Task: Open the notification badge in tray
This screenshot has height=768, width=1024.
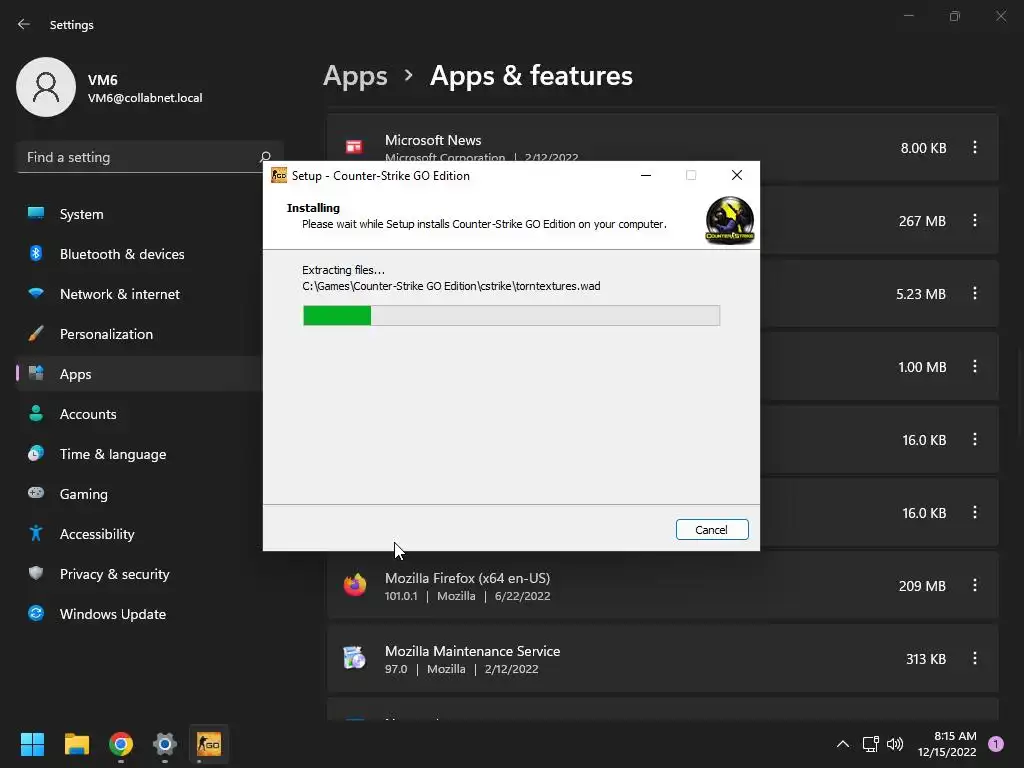Action: [996, 743]
